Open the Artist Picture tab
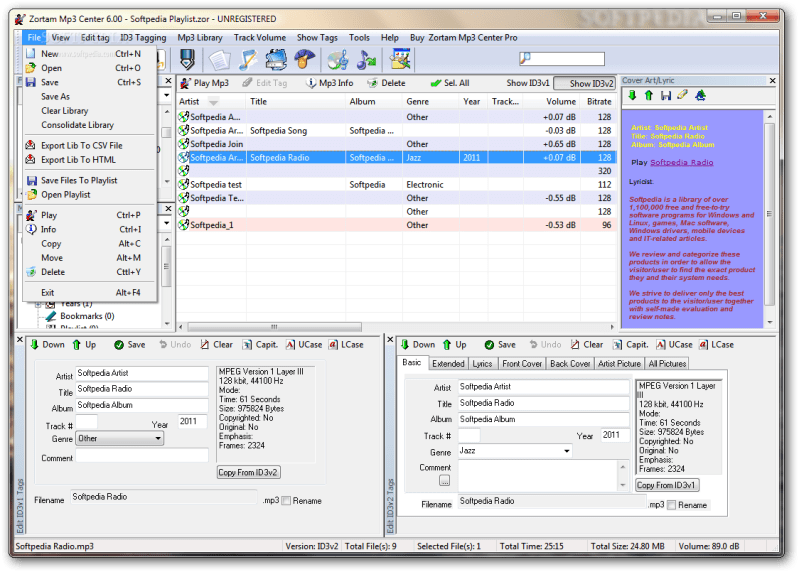The height and width of the screenshot is (572, 799). point(619,364)
